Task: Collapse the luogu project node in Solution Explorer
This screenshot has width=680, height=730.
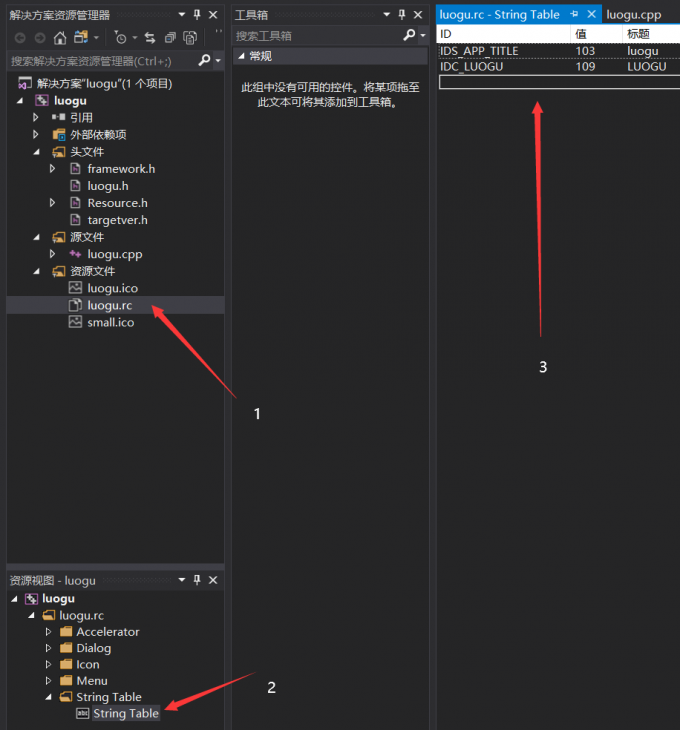Action: tap(20, 101)
